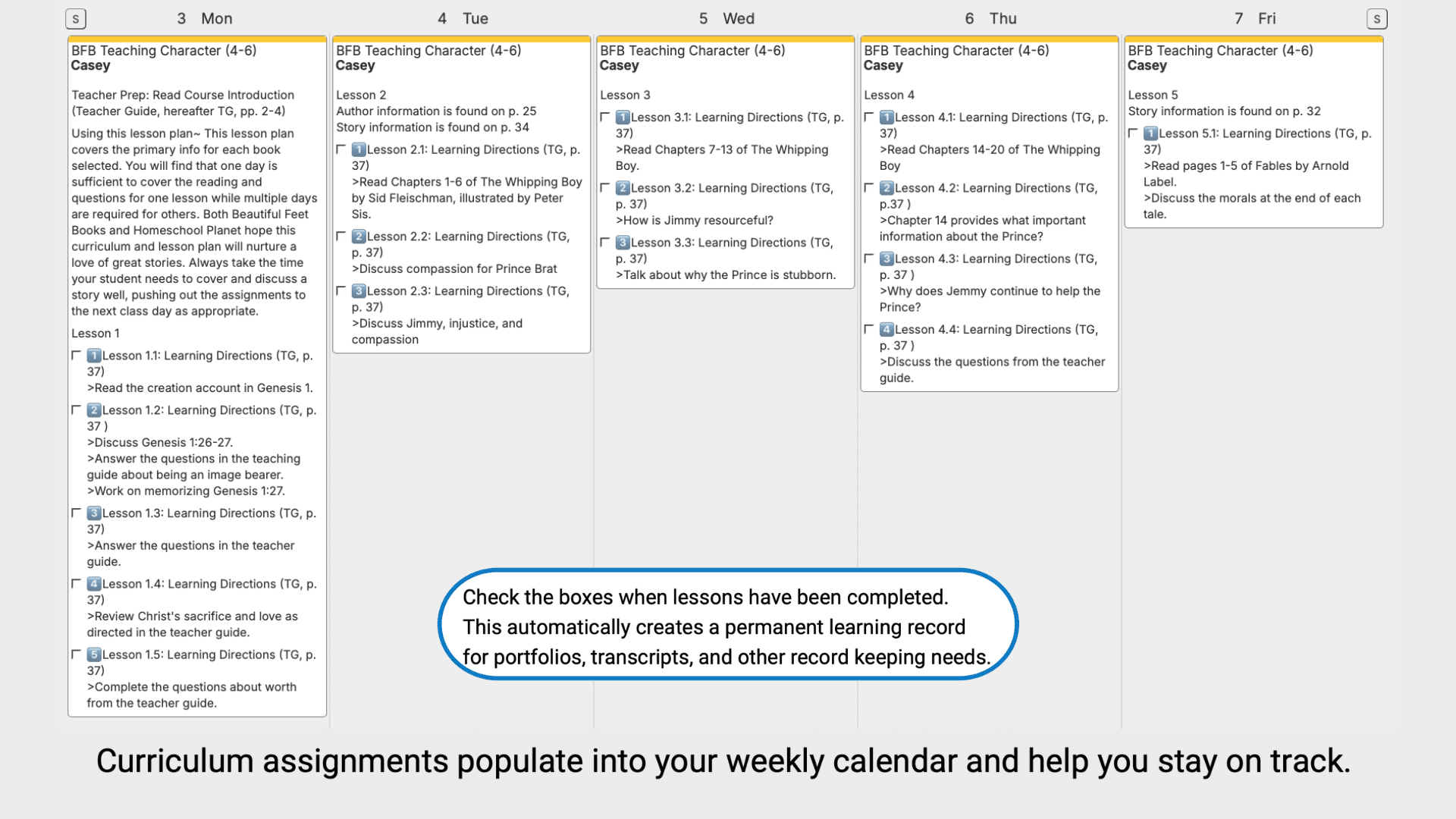This screenshot has width=1456, height=819.
Task: Click Lesson 4.1 Learning Directions text
Action: [1001, 118]
